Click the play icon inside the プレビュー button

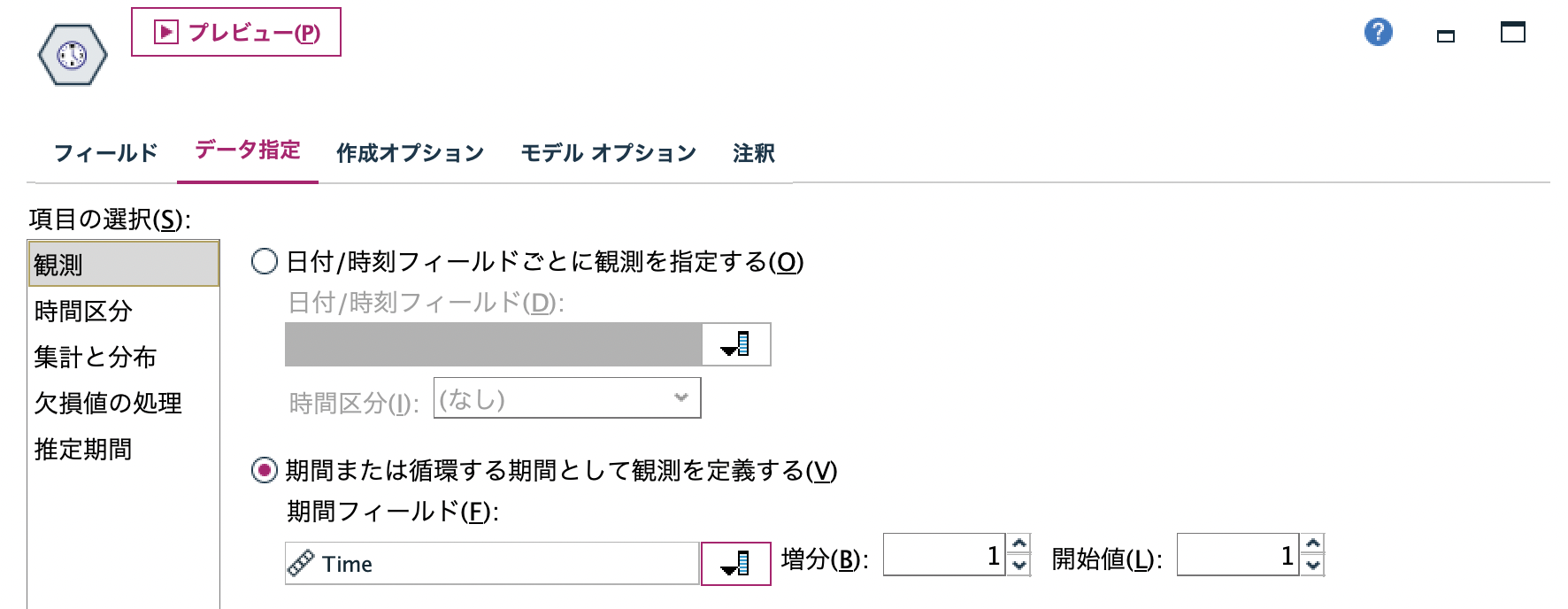[165, 34]
